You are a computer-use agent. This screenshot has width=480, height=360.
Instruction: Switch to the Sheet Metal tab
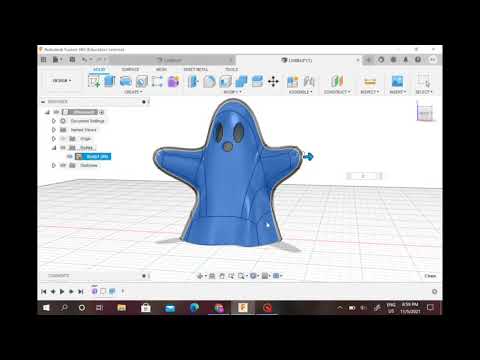tap(196, 69)
